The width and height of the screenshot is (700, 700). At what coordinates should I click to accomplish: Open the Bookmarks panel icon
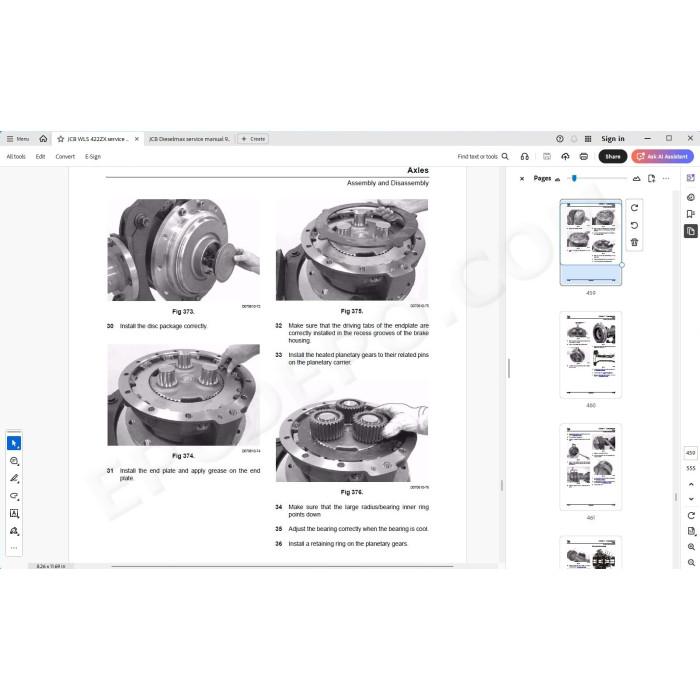[690, 214]
